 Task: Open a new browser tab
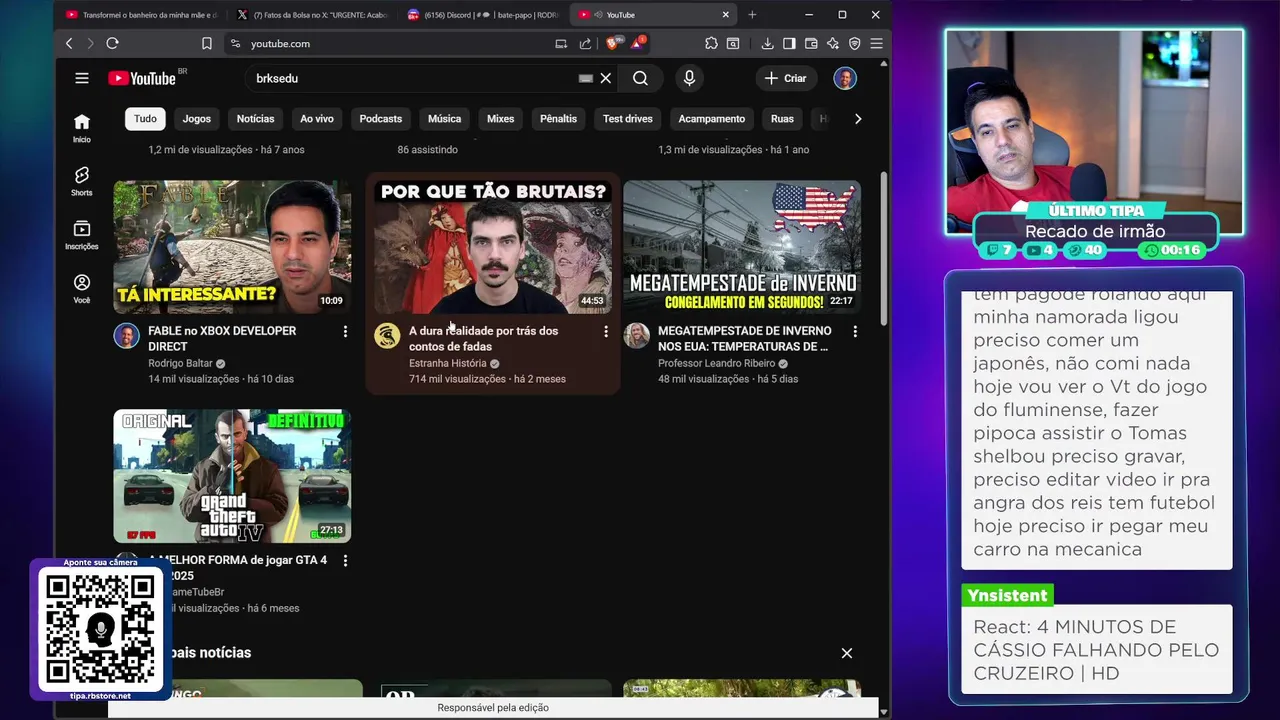(752, 14)
